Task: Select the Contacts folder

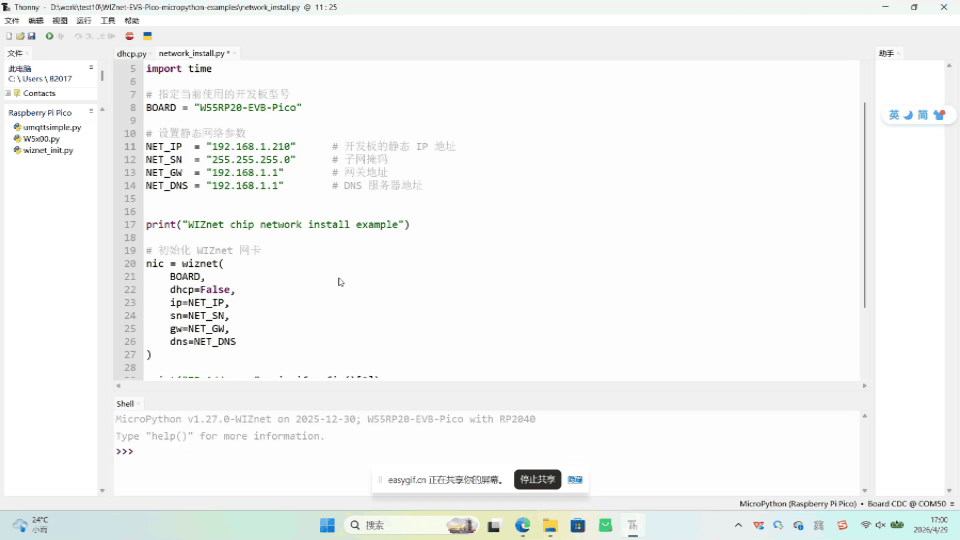Action: click(x=39, y=93)
